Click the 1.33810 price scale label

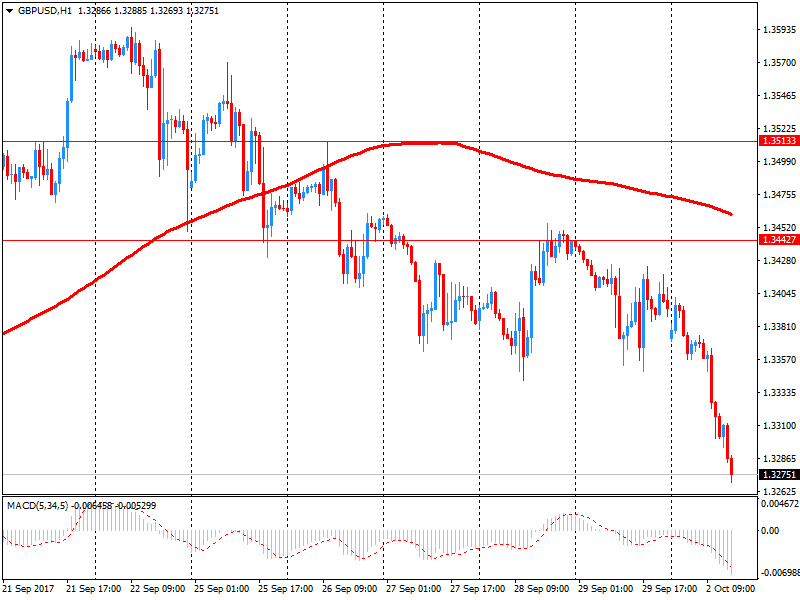[779, 327]
